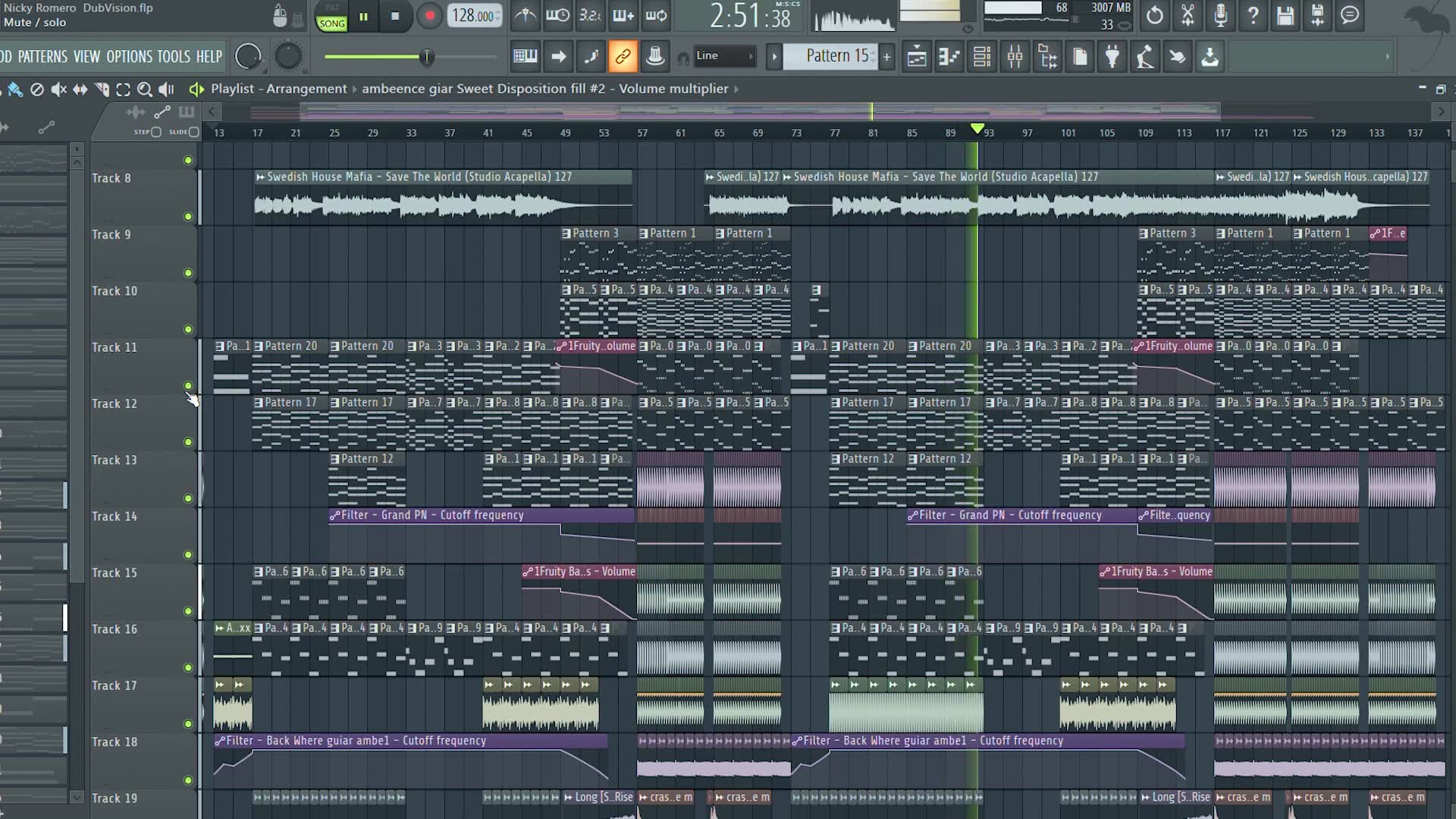Viewport: 1456px width, 819px height.
Task: Switch to SONG mode
Action: coord(331,24)
